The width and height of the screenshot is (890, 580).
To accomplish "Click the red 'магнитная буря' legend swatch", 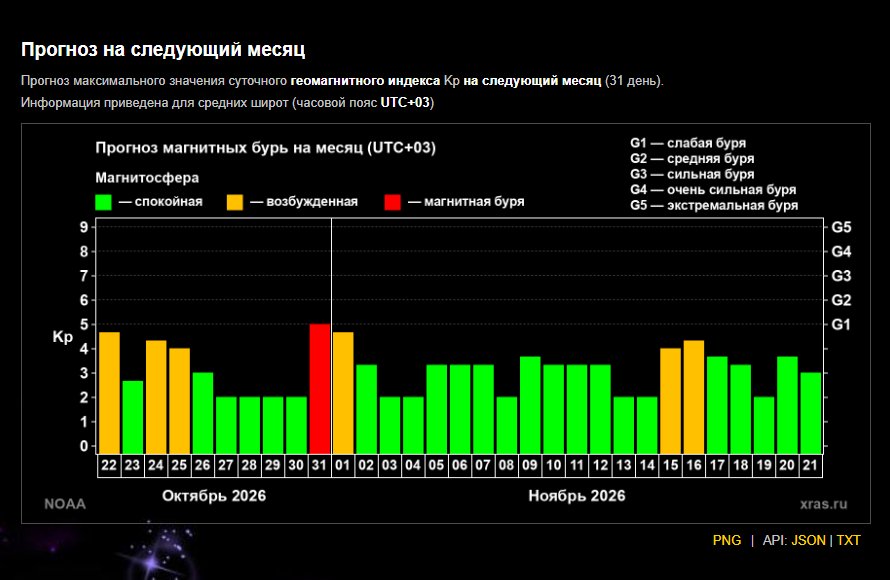I will click(392, 202).
